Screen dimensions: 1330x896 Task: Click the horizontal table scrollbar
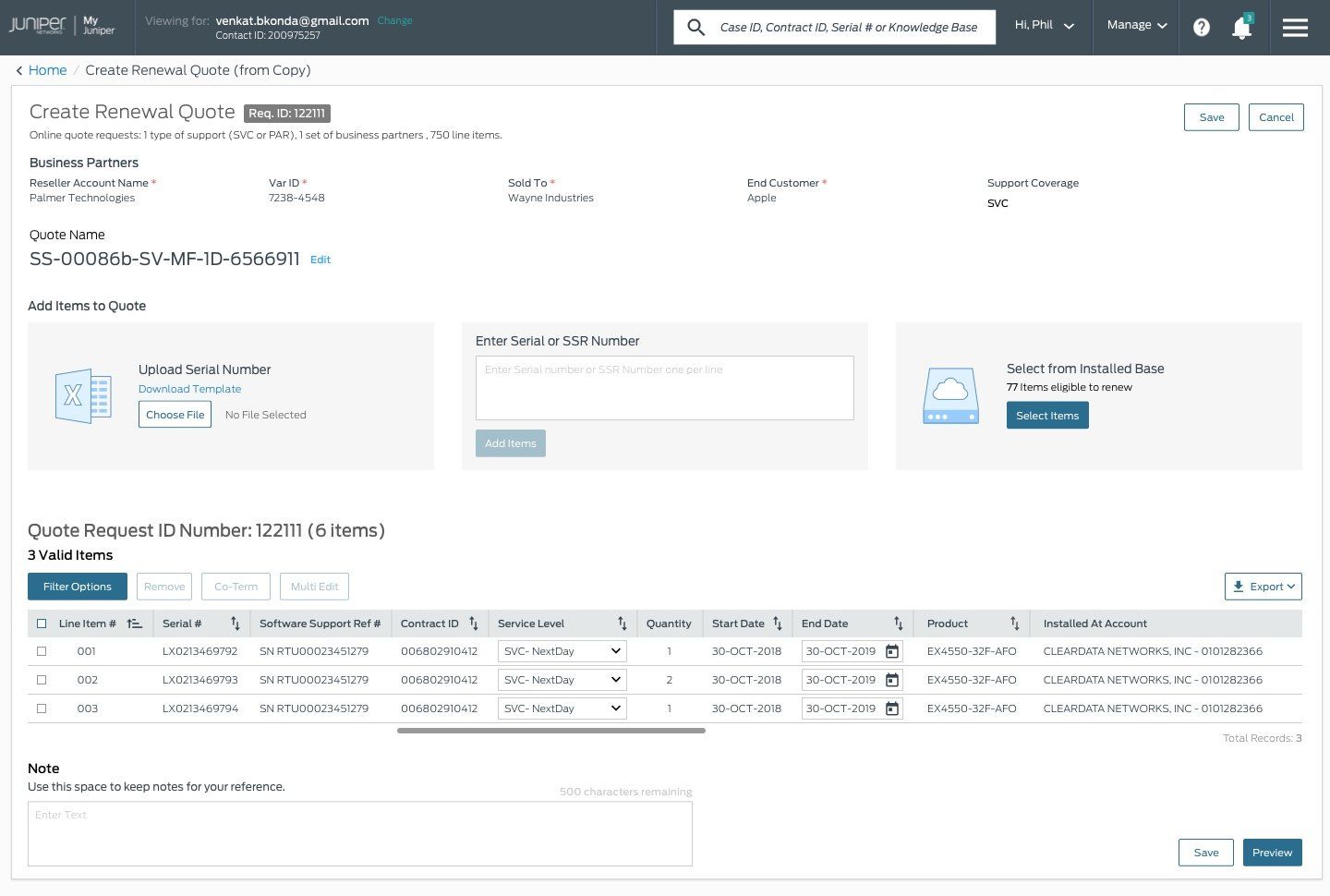(x=551, y=731)
